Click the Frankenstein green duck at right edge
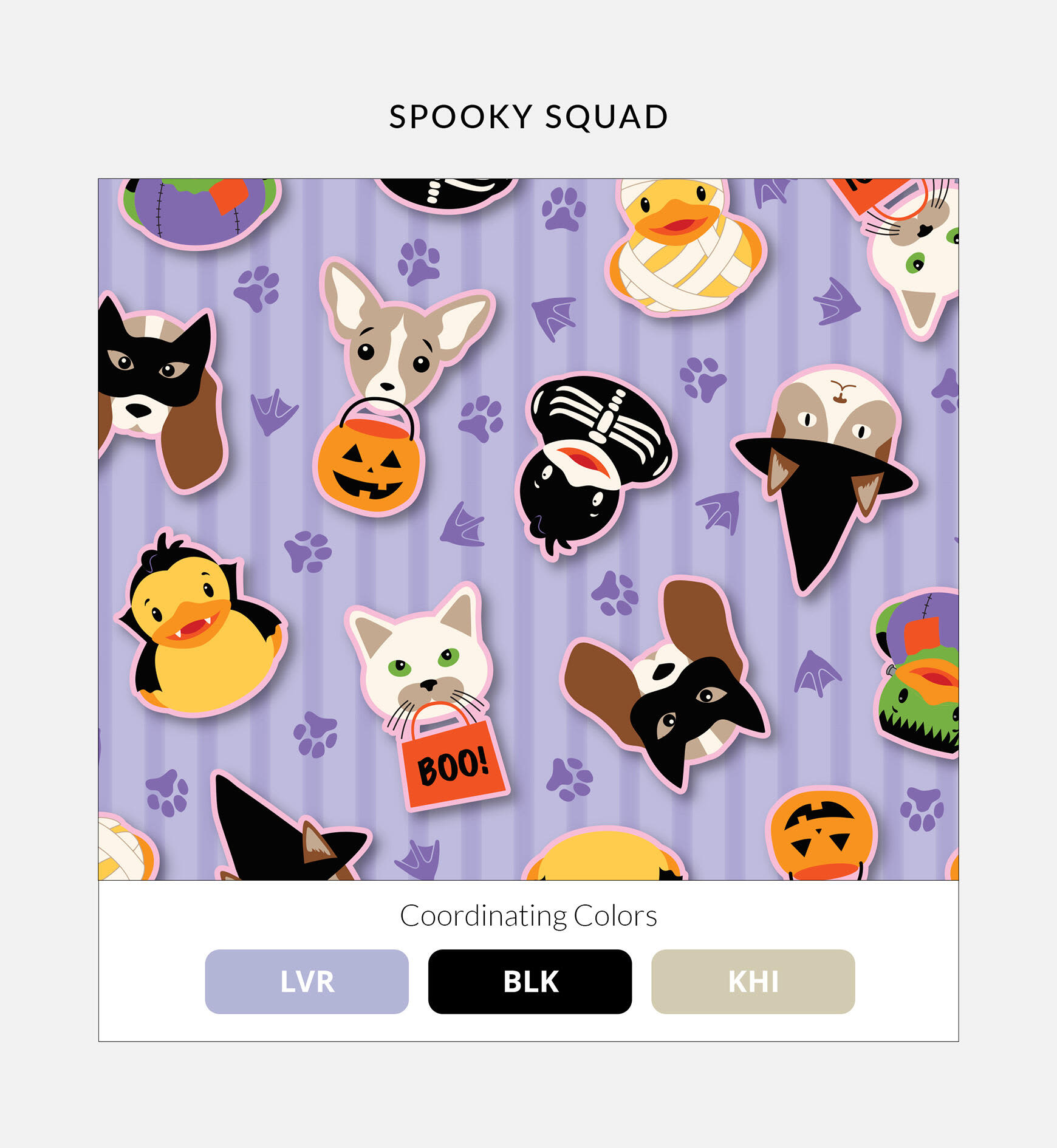1057x1148 pixels. point(917,674)
